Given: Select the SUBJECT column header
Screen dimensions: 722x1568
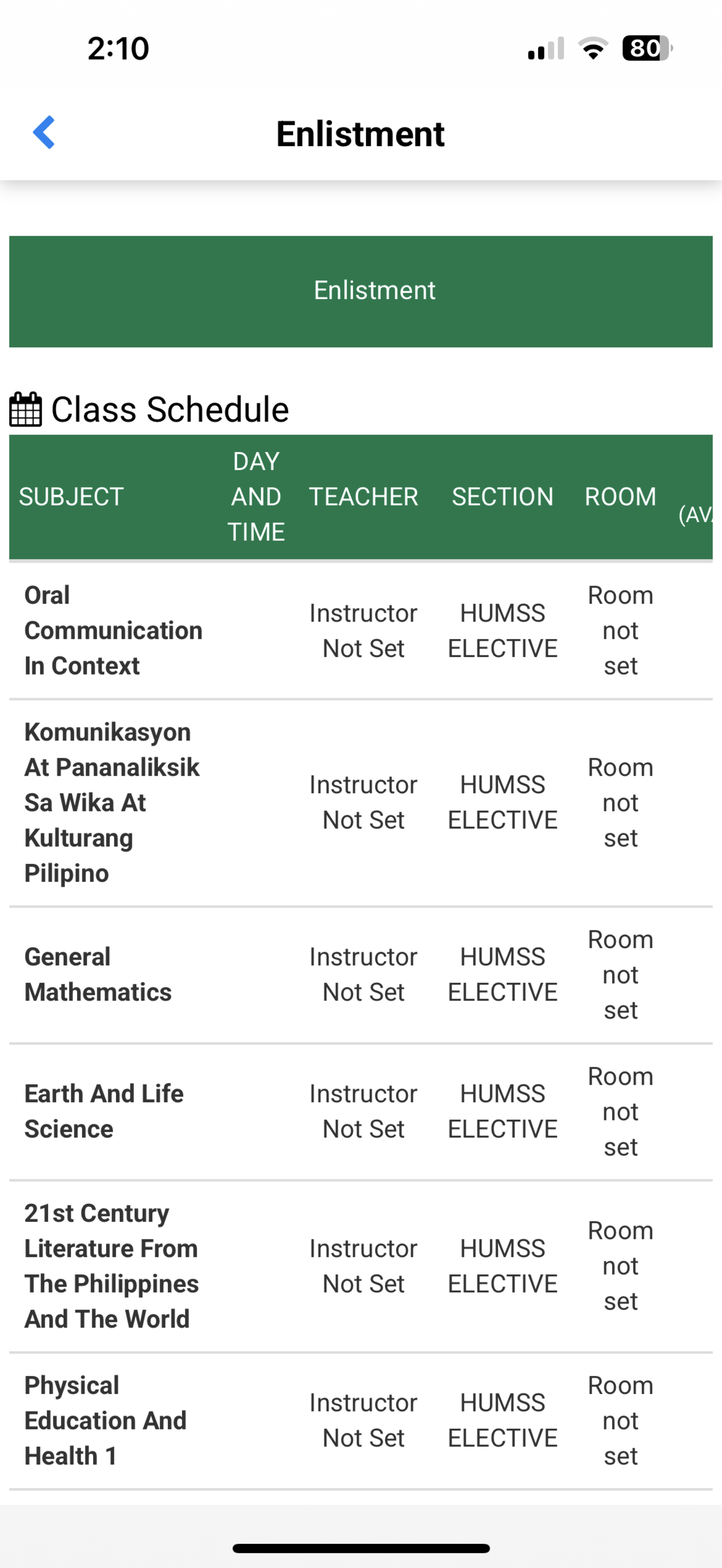Looking at the screenshot, I should coord(71,496).
